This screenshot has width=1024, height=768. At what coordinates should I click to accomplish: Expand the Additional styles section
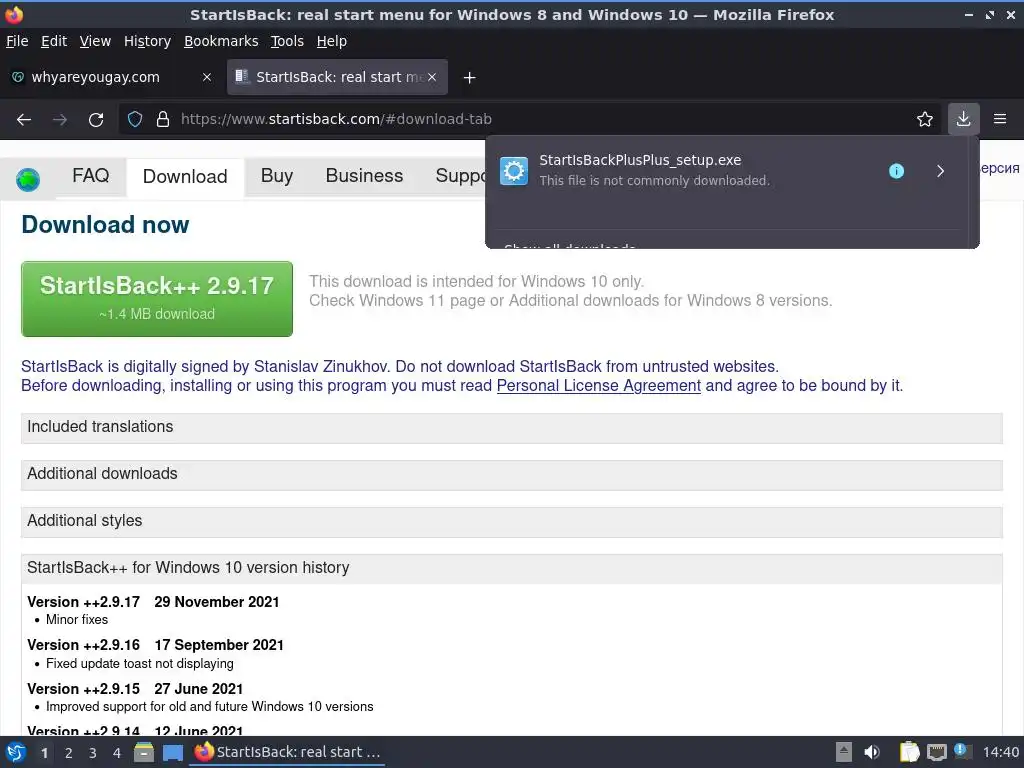point(511,521)
